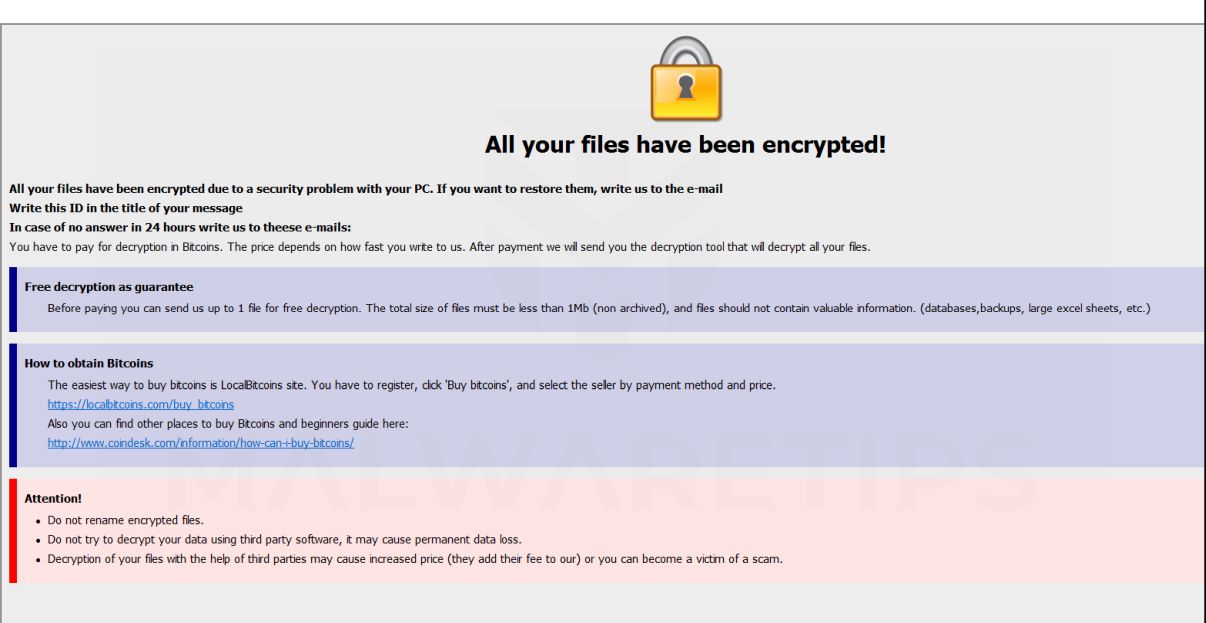This screenshot has width=1206, height=623.
Task: Click the "Also you can find other places" line
Action: pos(228,424)
